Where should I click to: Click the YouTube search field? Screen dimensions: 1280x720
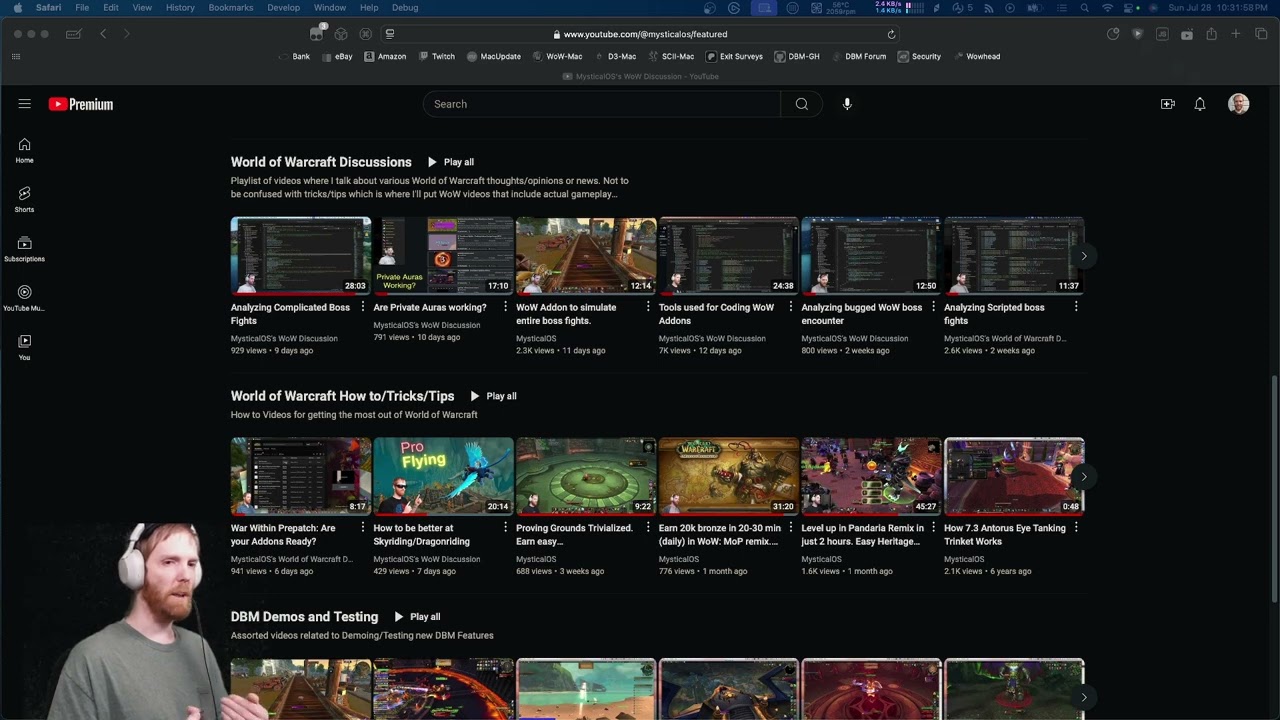pos(602,104)
